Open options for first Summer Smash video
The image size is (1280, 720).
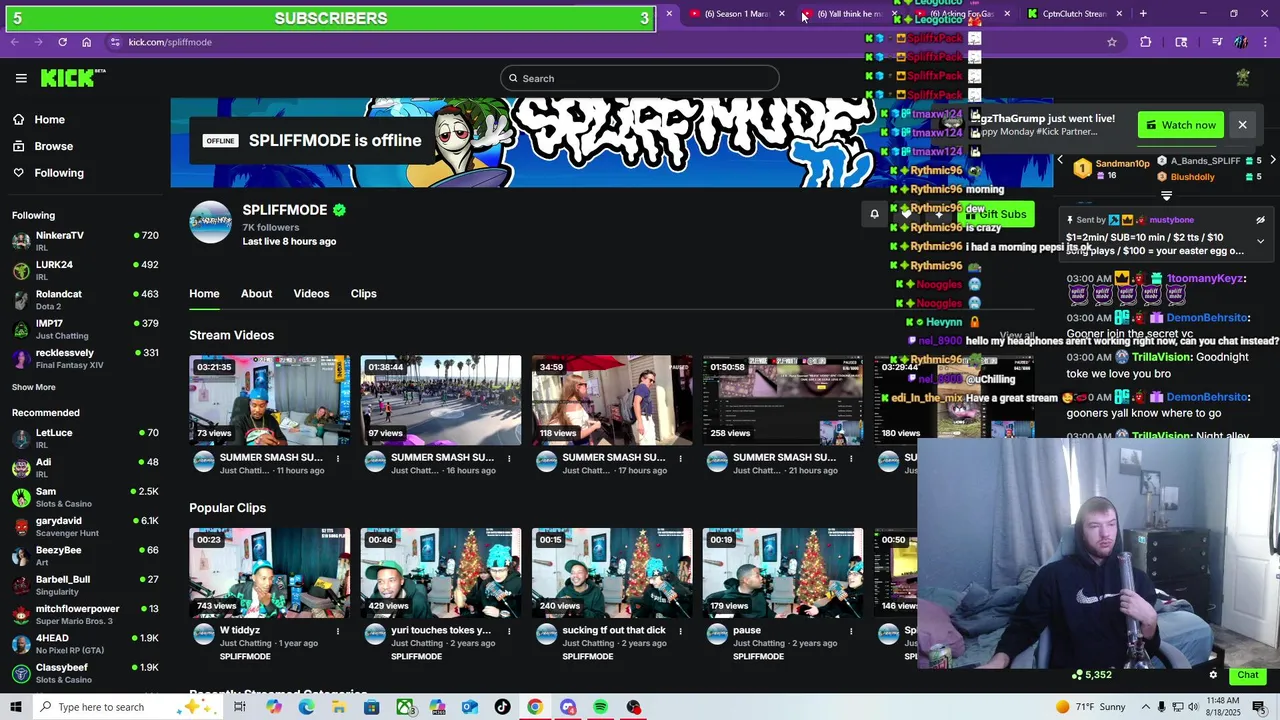pos(338,458)
